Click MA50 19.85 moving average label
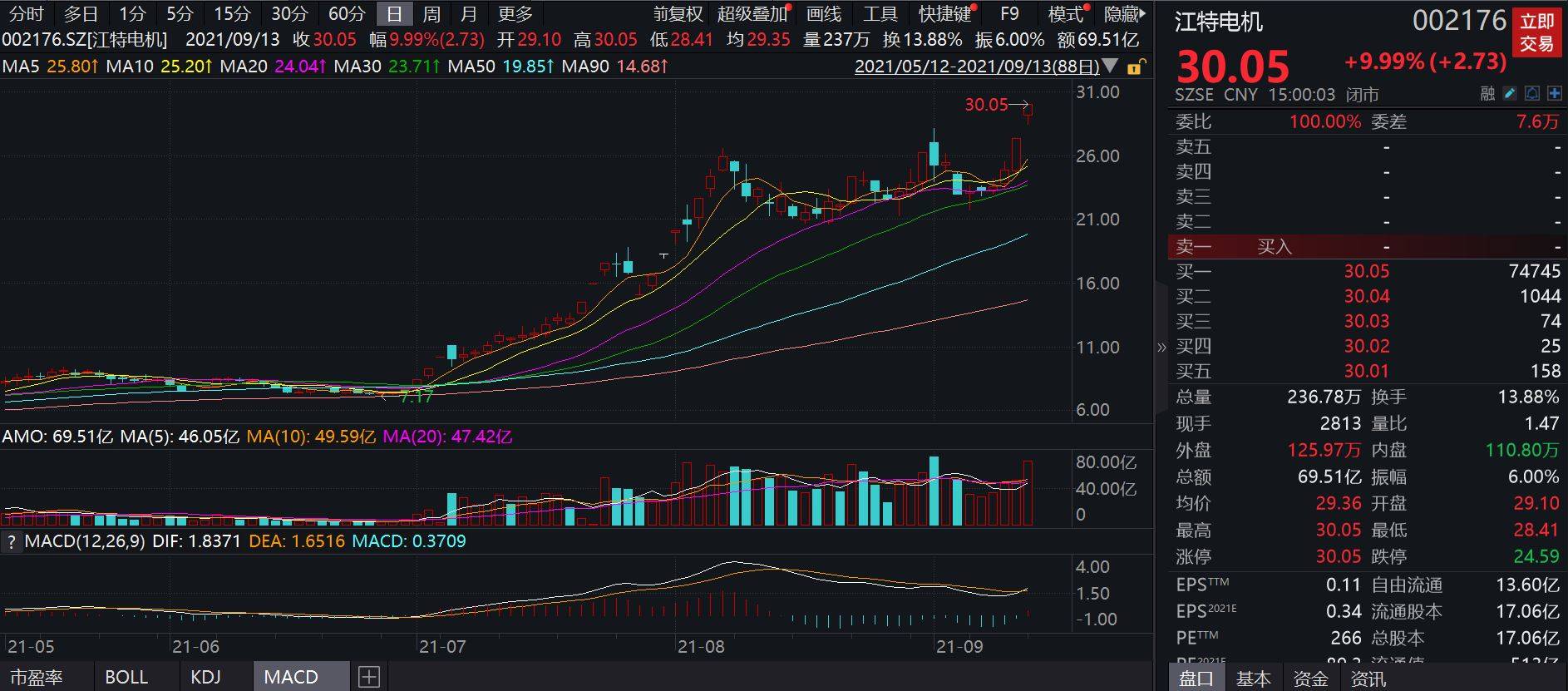The height and width of the screenshot is (691, 1568). click(500, 66)
